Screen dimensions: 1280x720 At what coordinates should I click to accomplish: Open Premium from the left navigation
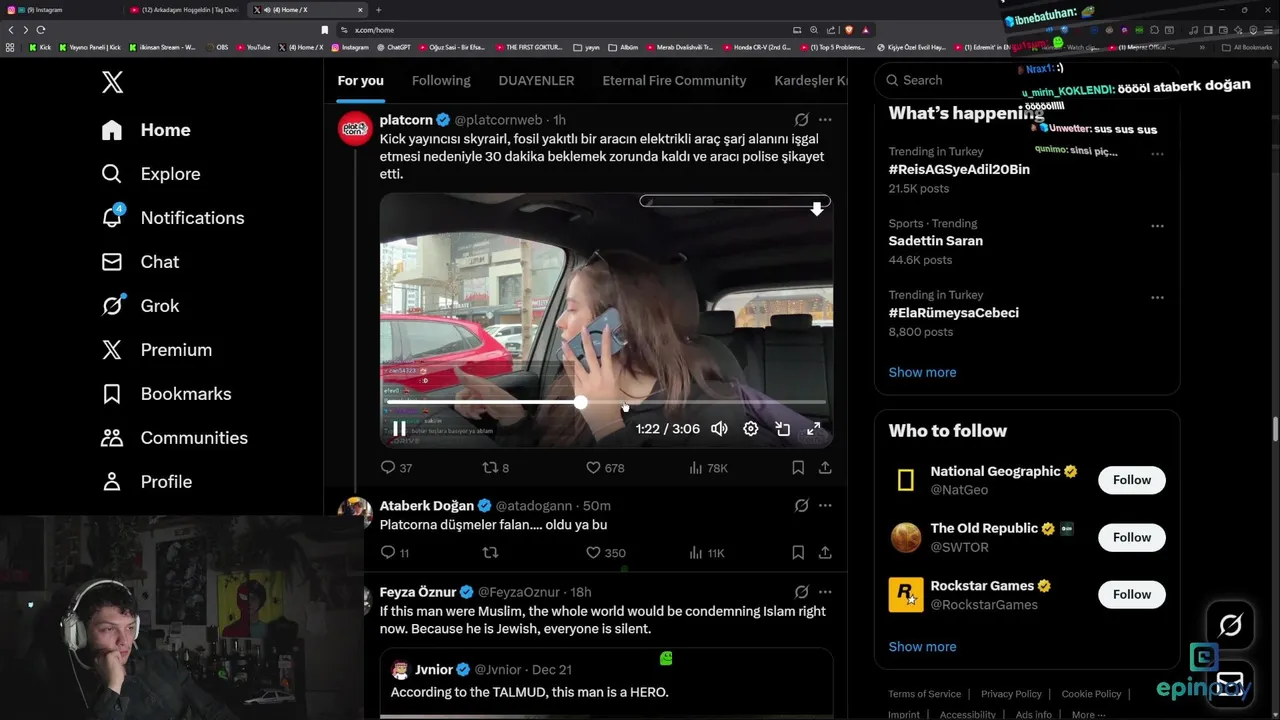(156, 350)
